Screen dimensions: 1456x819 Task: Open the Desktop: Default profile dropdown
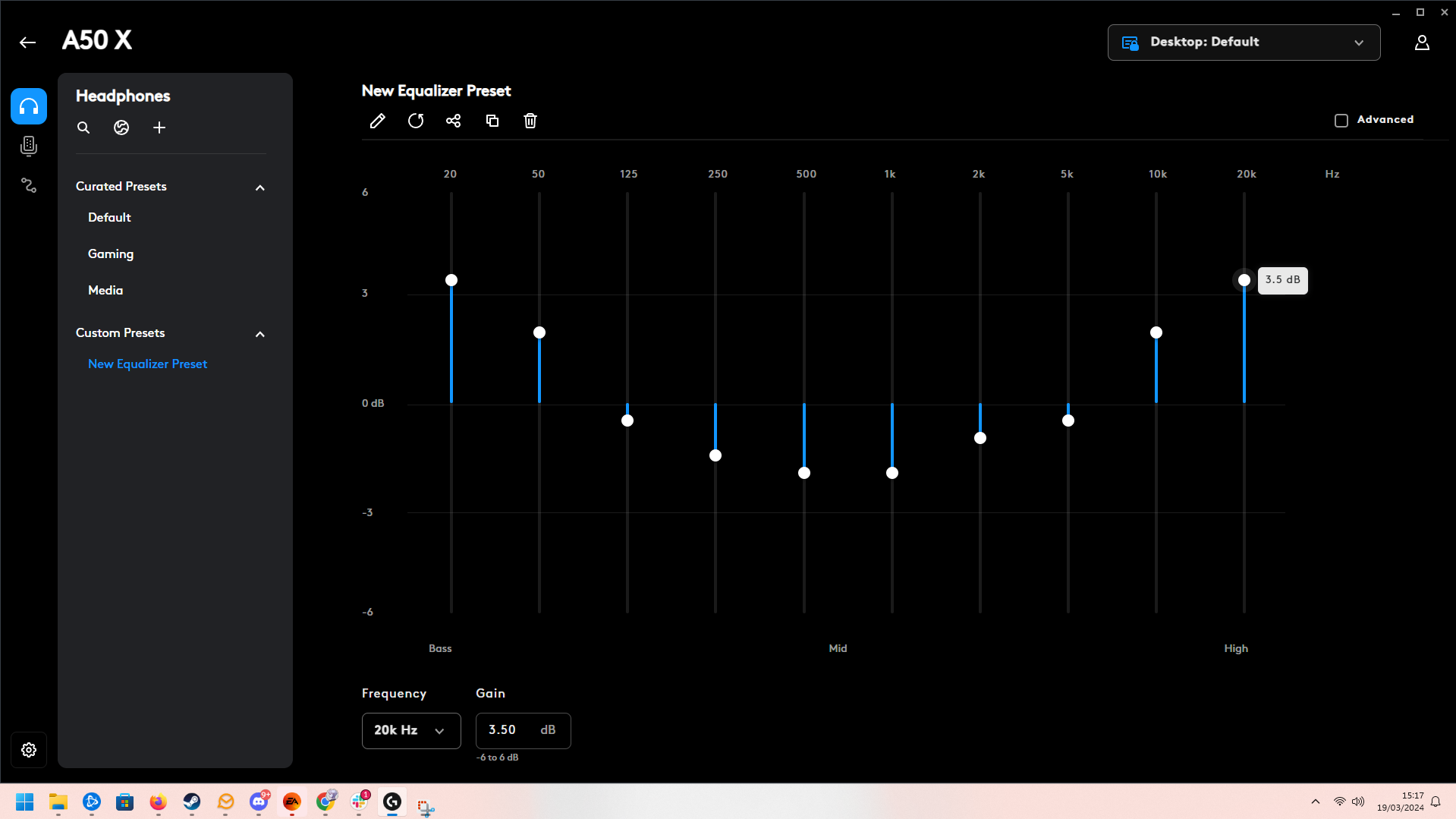point(1244,43)
